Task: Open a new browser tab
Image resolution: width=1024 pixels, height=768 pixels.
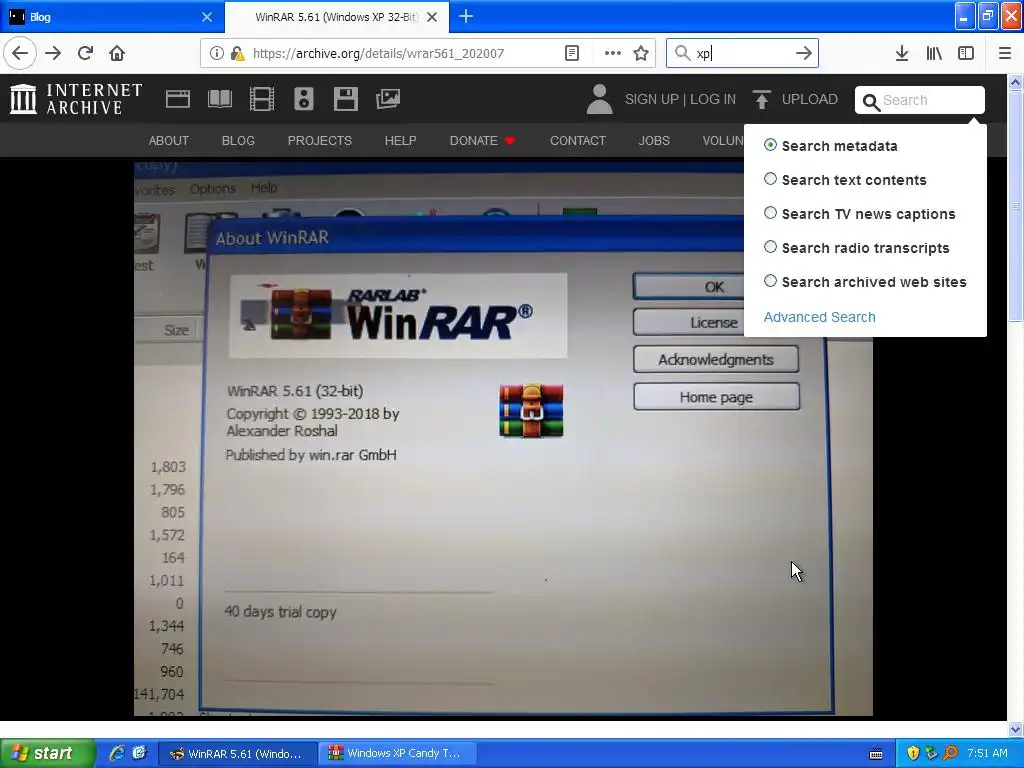Action: click(x=466, y=16)
